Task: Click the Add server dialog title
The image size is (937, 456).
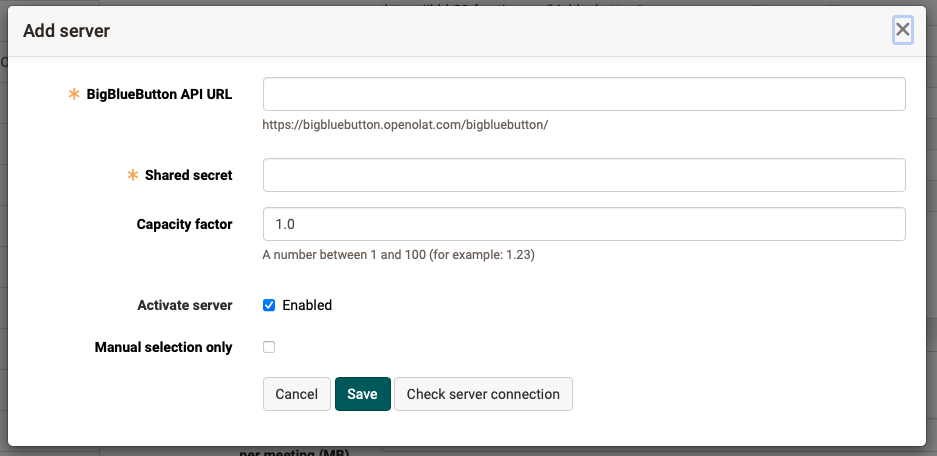Action: tap(66, 31)
